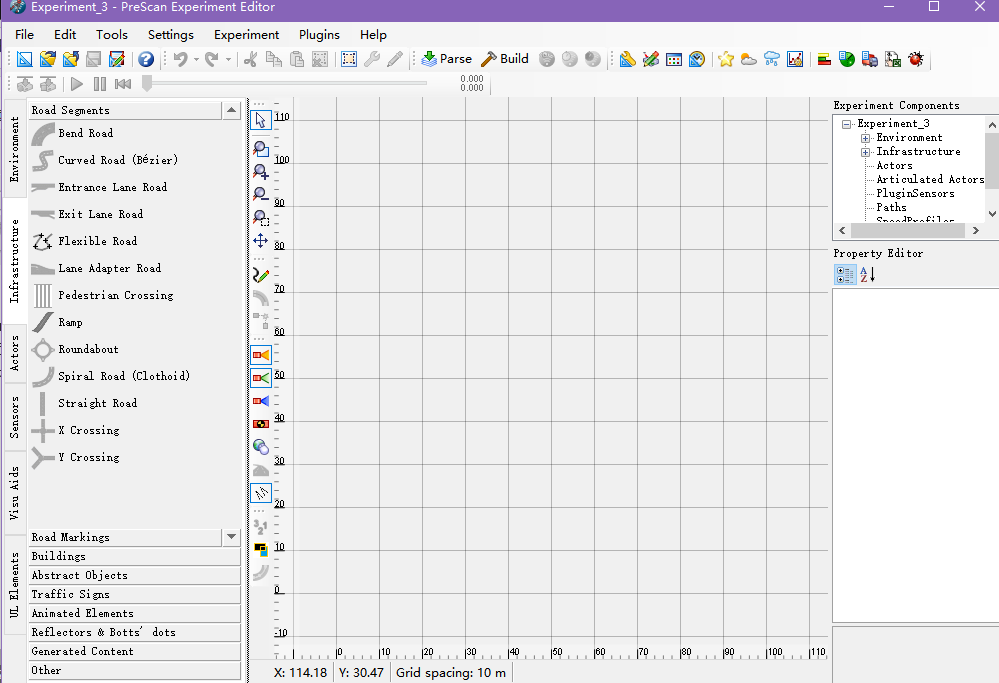Switch to the Actors side tab
Image resolution: width=999 pixels, height=683 pixels.
[15, 354]
